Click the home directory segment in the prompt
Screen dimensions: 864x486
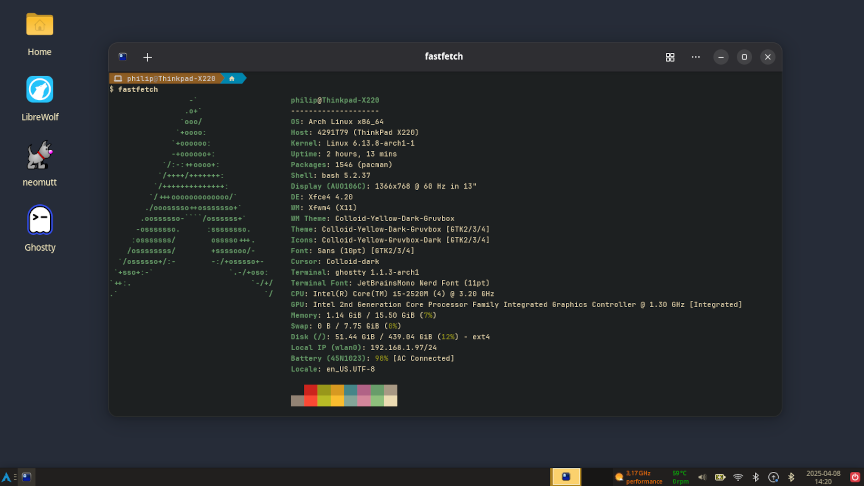click(232, 79)
